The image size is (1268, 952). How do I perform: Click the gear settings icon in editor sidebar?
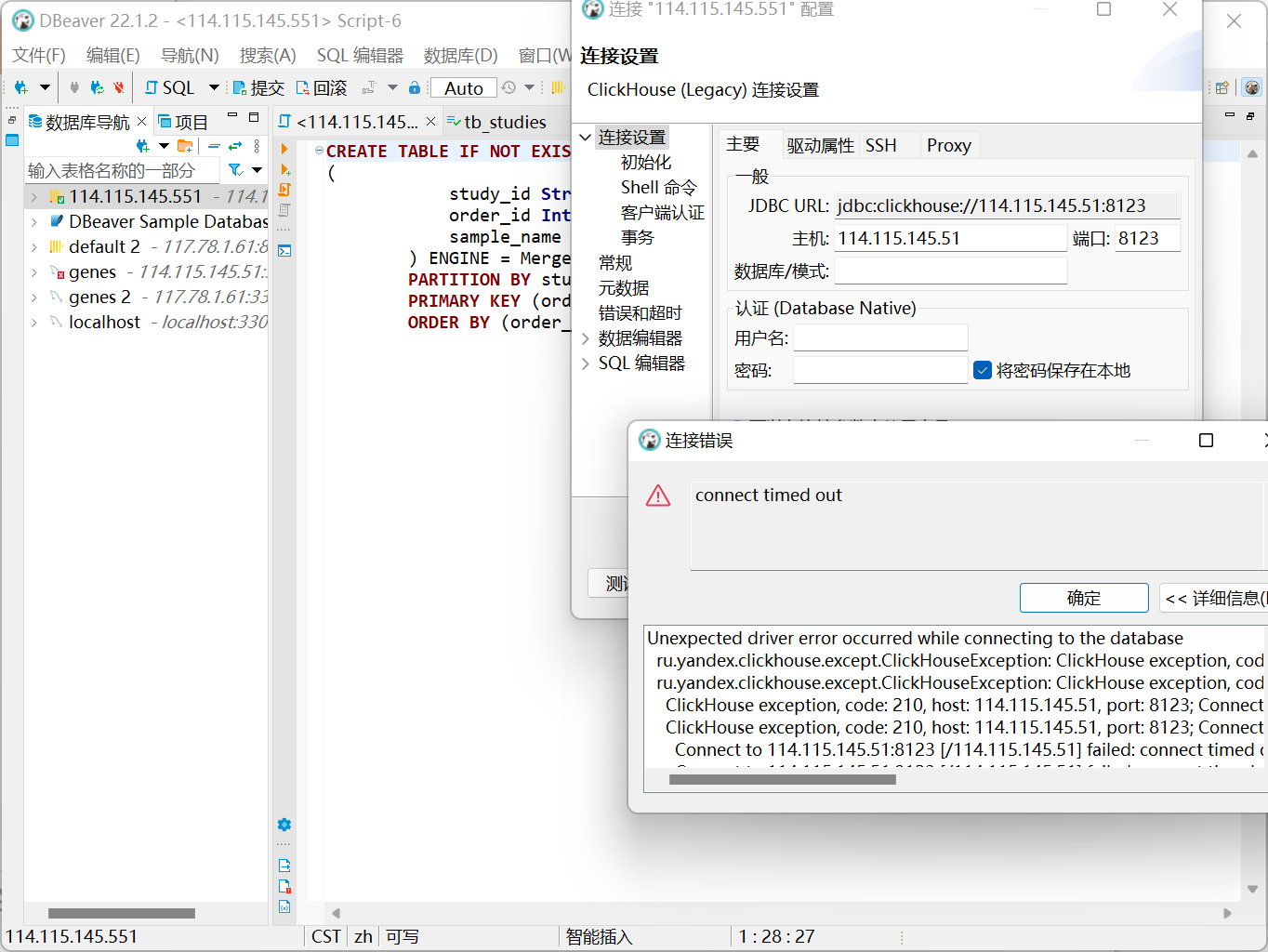(x=284, y=825)
